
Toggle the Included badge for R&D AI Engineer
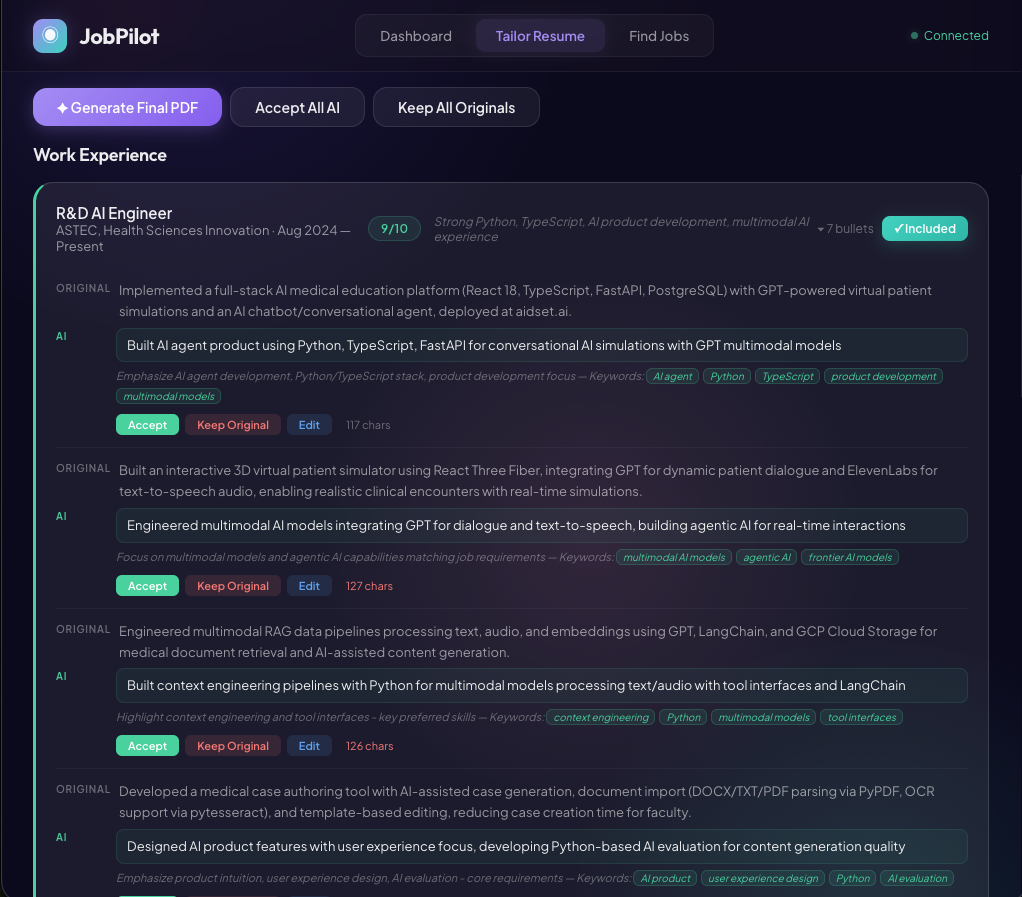[925, 228]
